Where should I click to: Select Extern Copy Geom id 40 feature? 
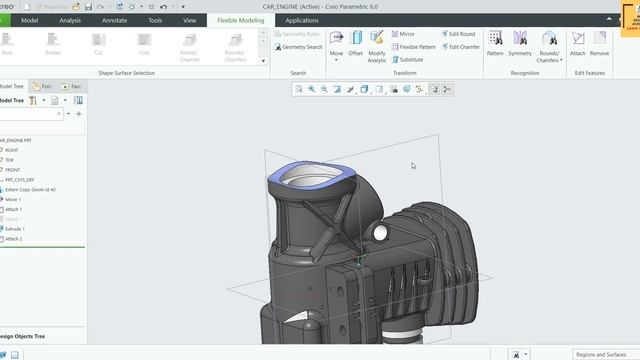(x=30, y=190)
